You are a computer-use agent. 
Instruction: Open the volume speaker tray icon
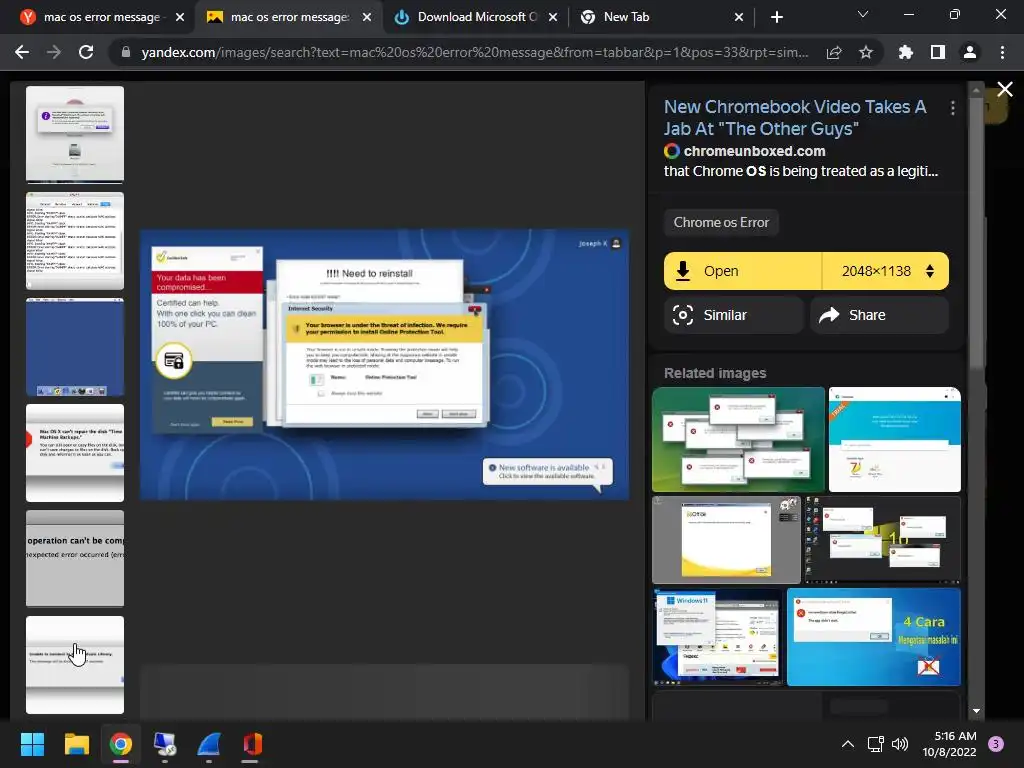pos(900,744)
